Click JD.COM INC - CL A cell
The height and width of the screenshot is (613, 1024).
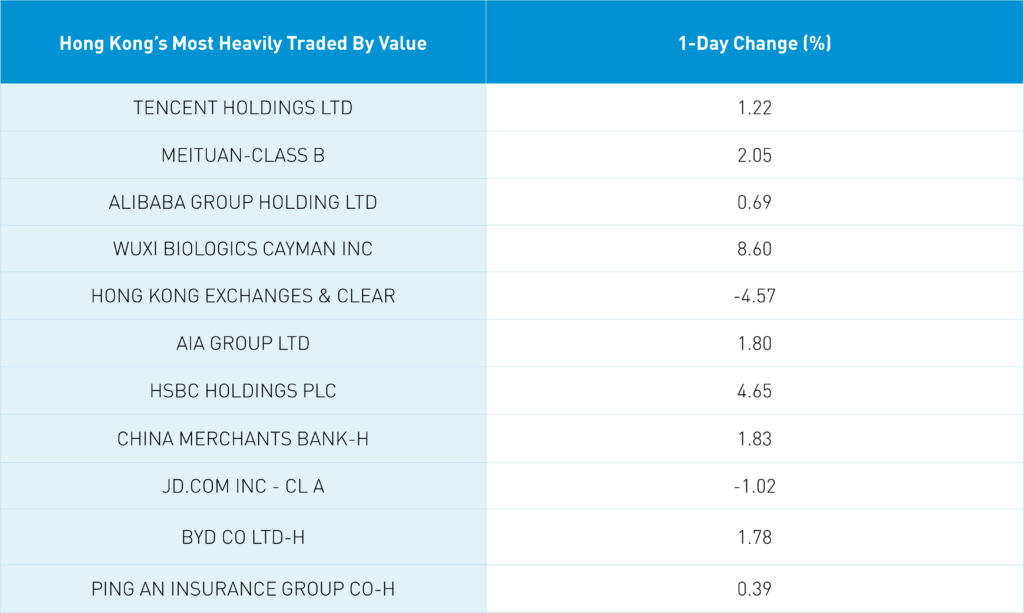point(243,486)
